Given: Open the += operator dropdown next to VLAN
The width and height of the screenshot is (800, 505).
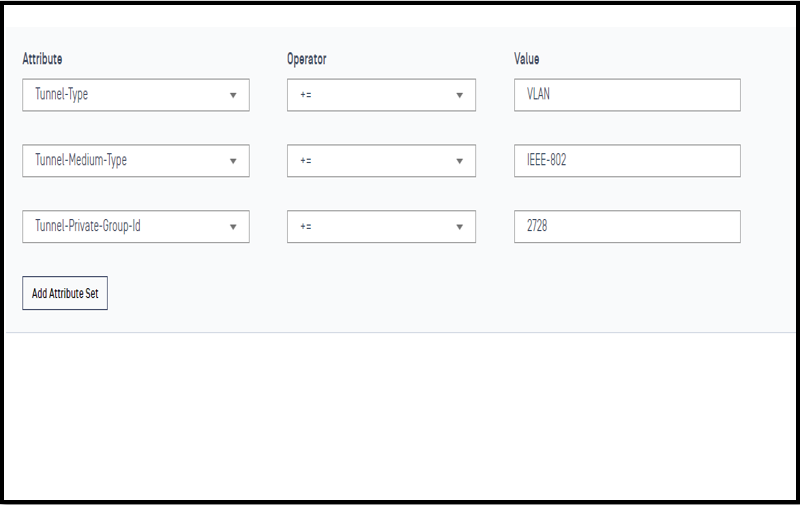Looking at the screenshot, I should click(381, 95).
